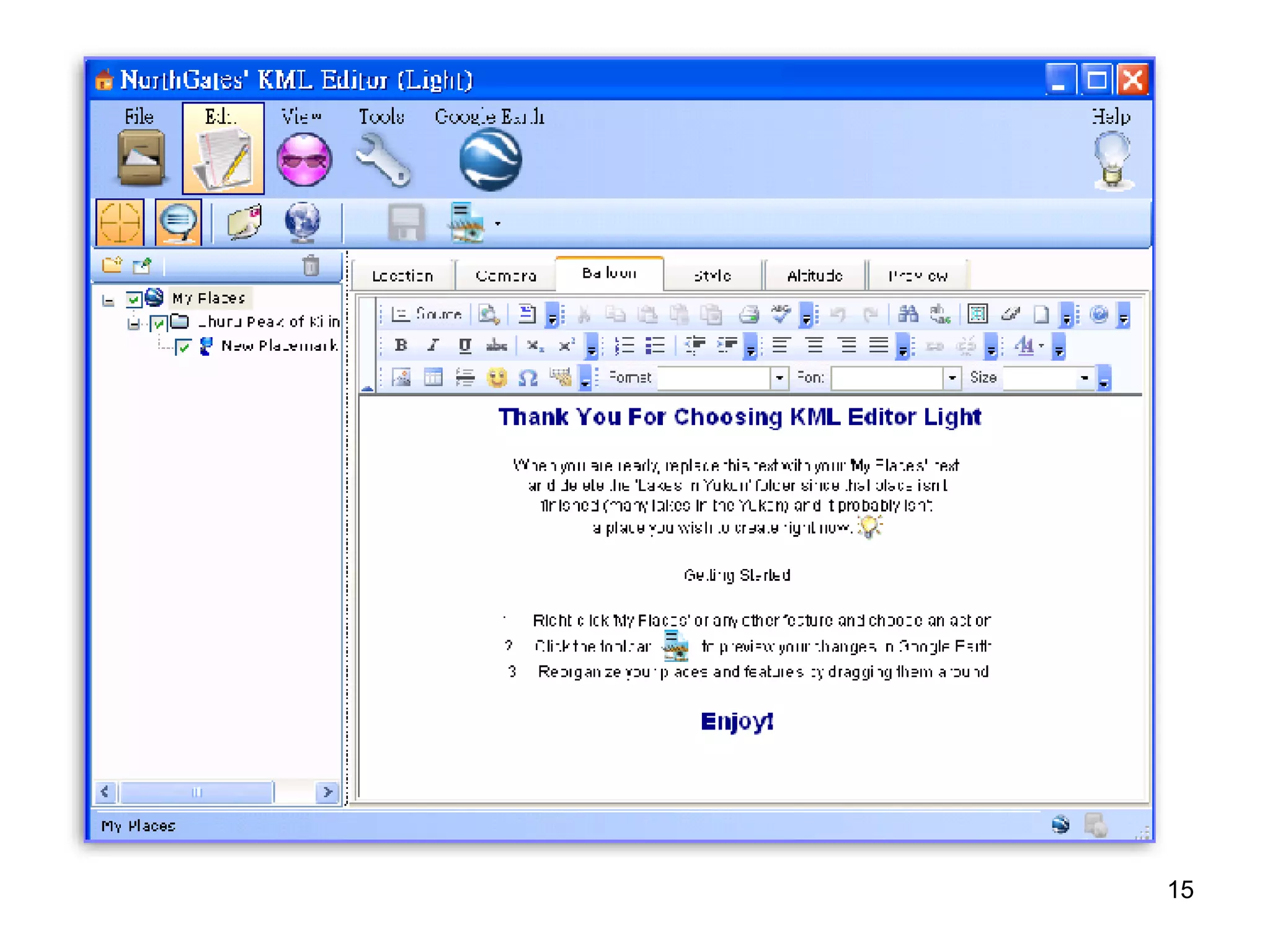The image size is (1270, 952).
Task: Open the Font dropdown
Action: [952, 377]
